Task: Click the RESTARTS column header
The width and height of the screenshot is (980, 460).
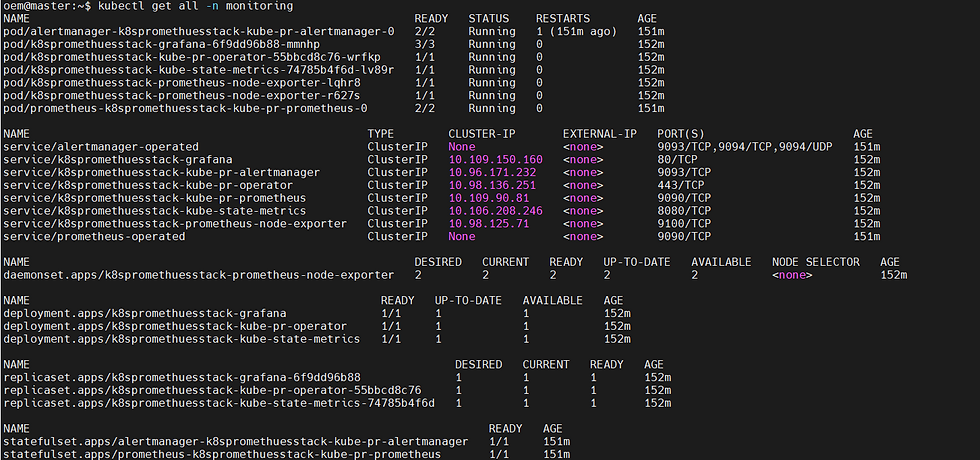Action: [x=562, y=19]
